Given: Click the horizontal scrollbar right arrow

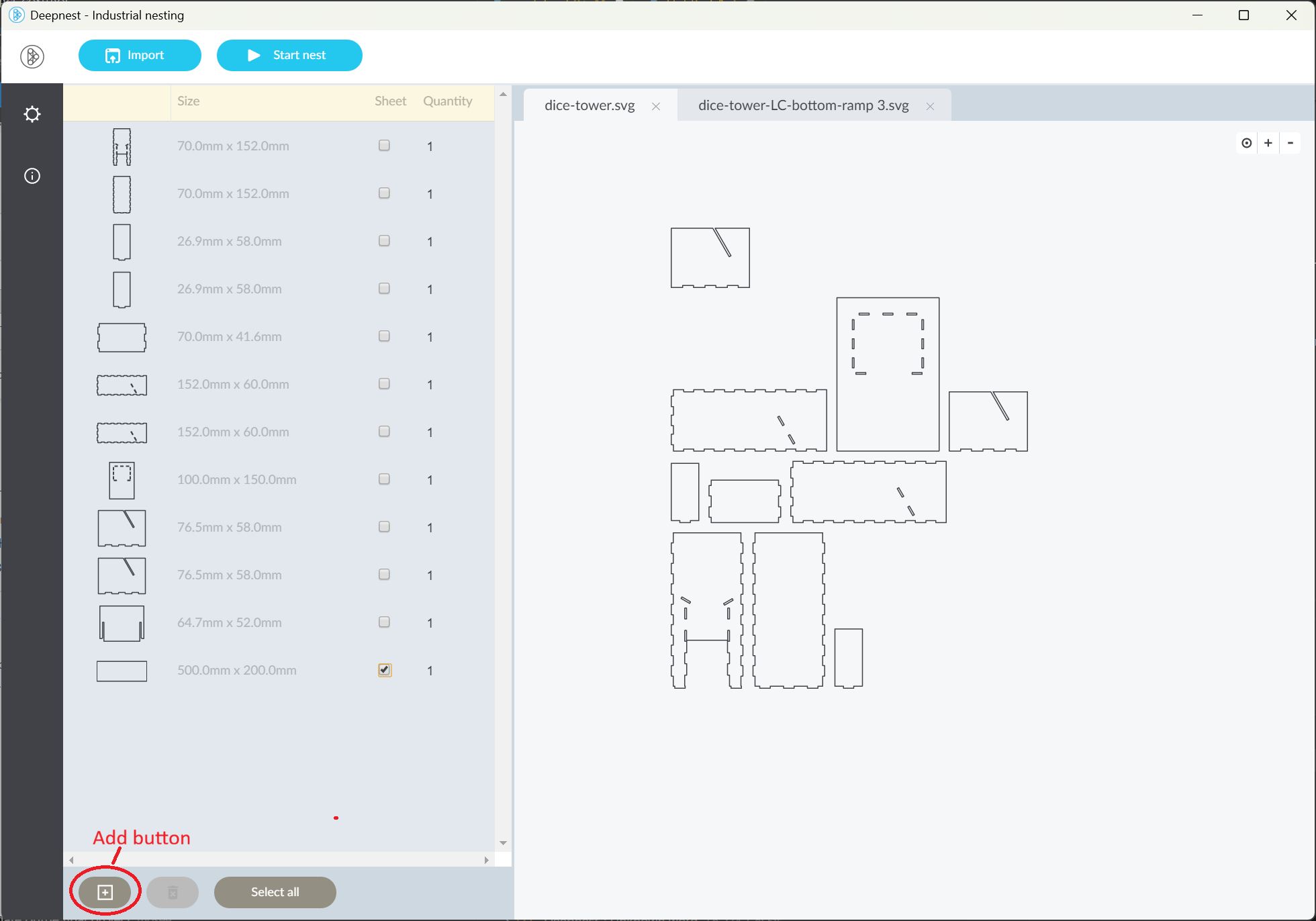Looking at the screenshot, I should click(x=487, y=860).
